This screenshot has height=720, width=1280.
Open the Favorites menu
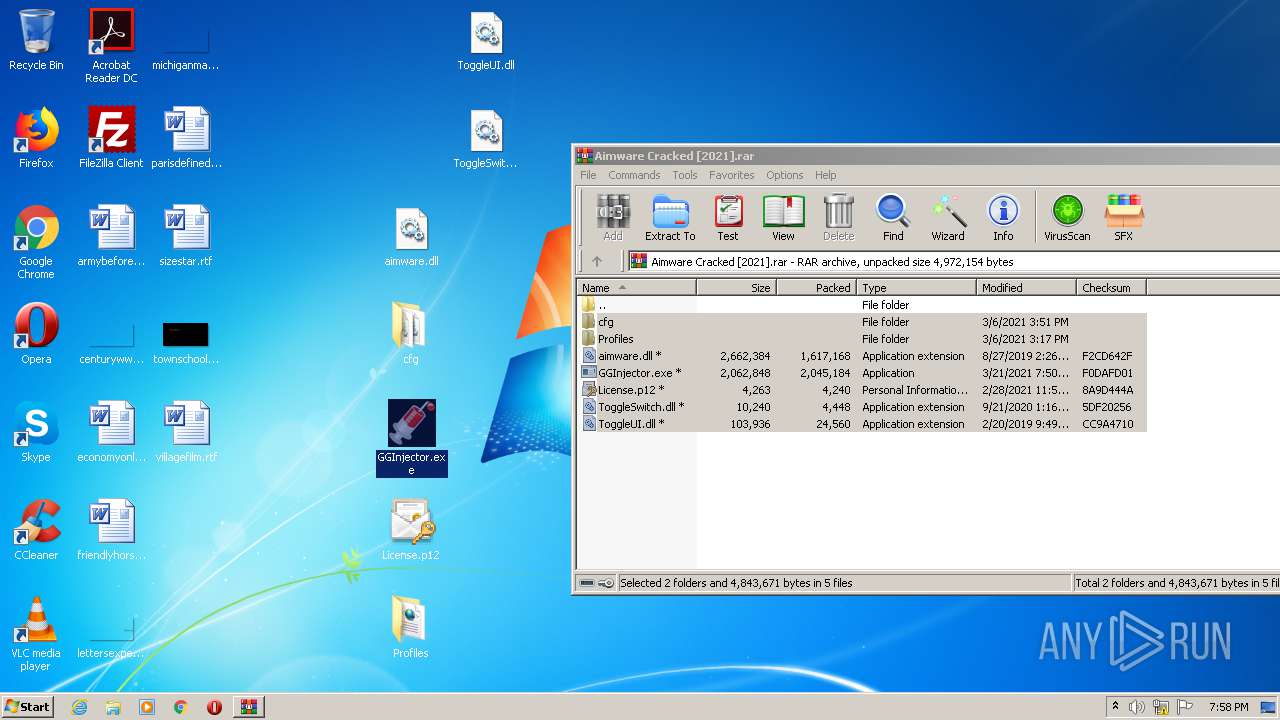coord(732,175)
